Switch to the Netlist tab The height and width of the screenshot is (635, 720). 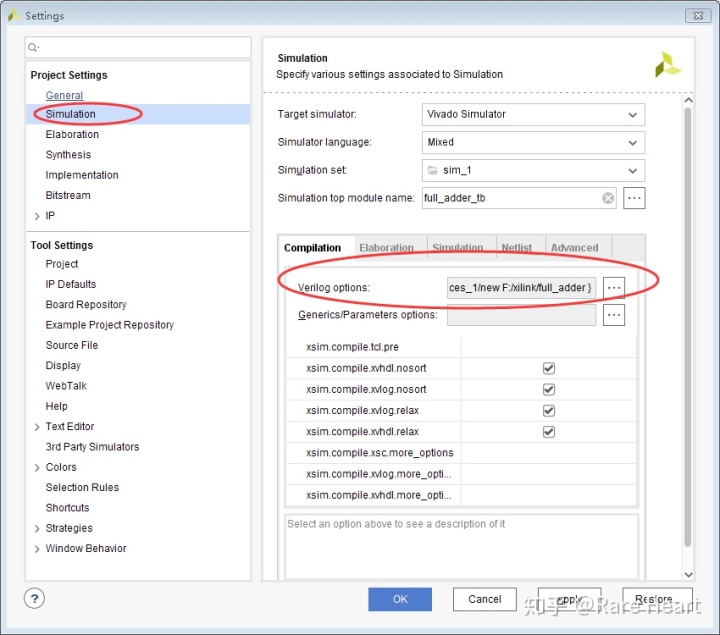(x=517, y=248)
